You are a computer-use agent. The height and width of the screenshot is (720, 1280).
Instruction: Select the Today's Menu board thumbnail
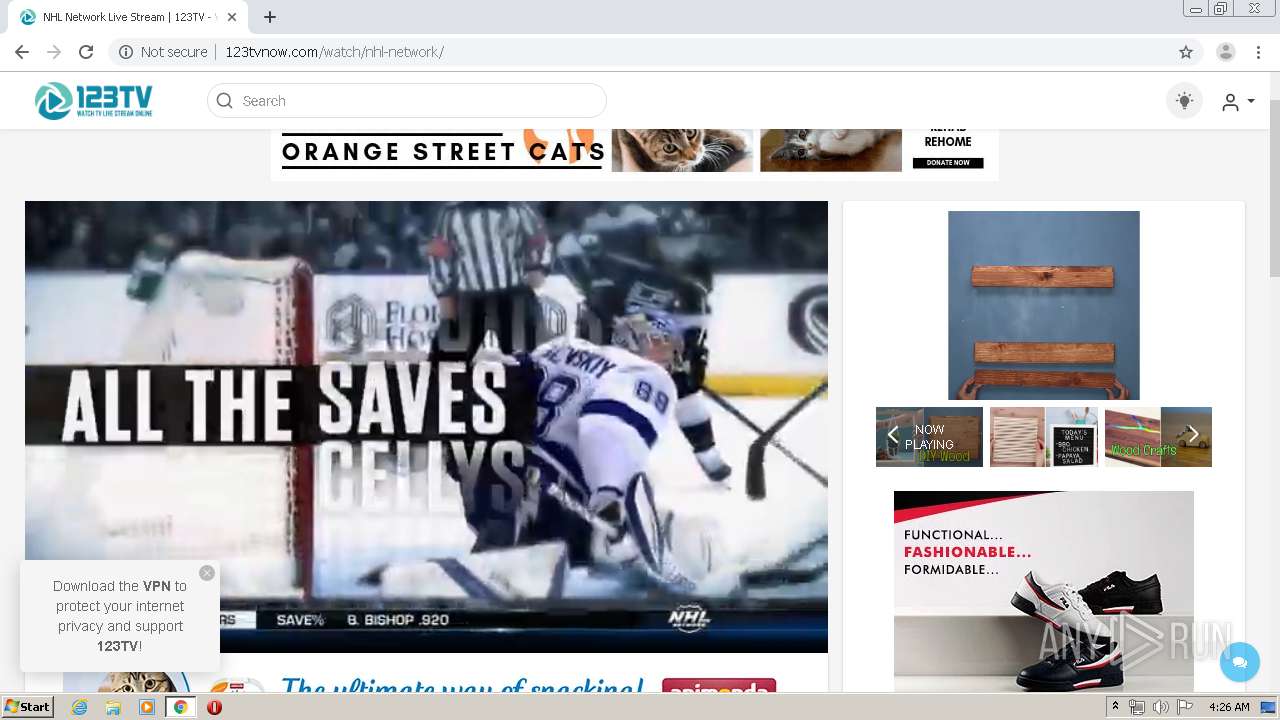(1044, 437)
